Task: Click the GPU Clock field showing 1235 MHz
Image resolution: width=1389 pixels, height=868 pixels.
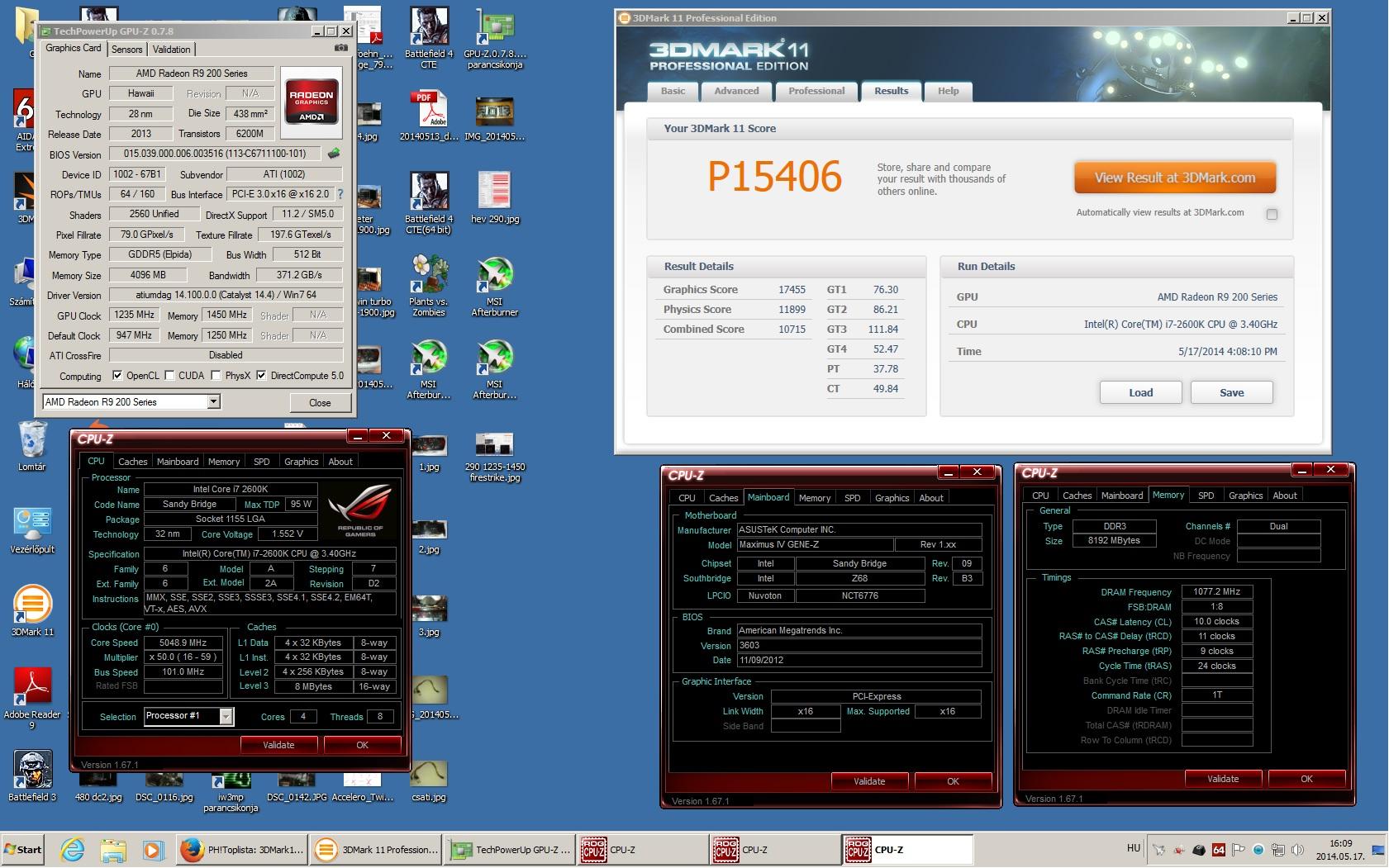Action: click(x=135, y=315)
